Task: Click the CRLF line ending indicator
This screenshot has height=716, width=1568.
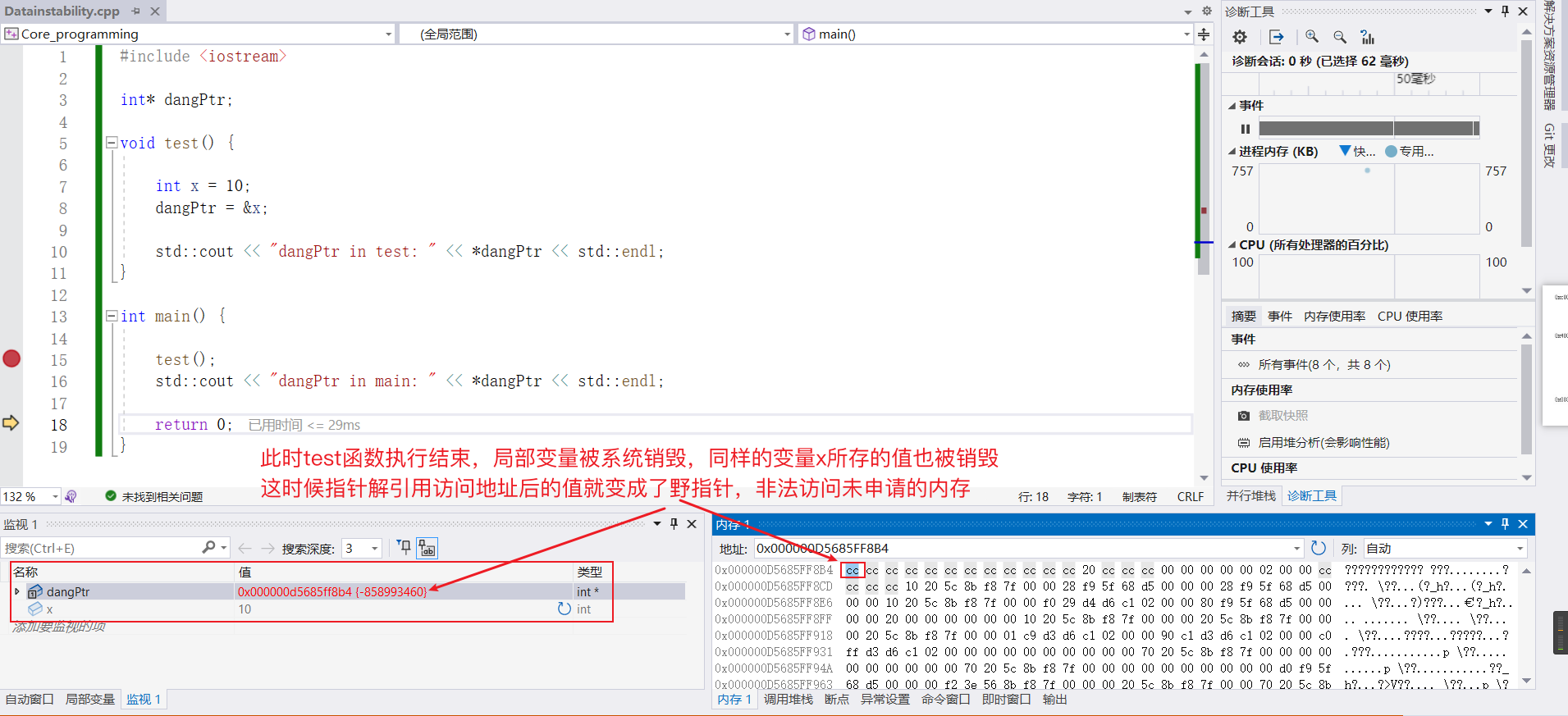Action: [1191, 497]
